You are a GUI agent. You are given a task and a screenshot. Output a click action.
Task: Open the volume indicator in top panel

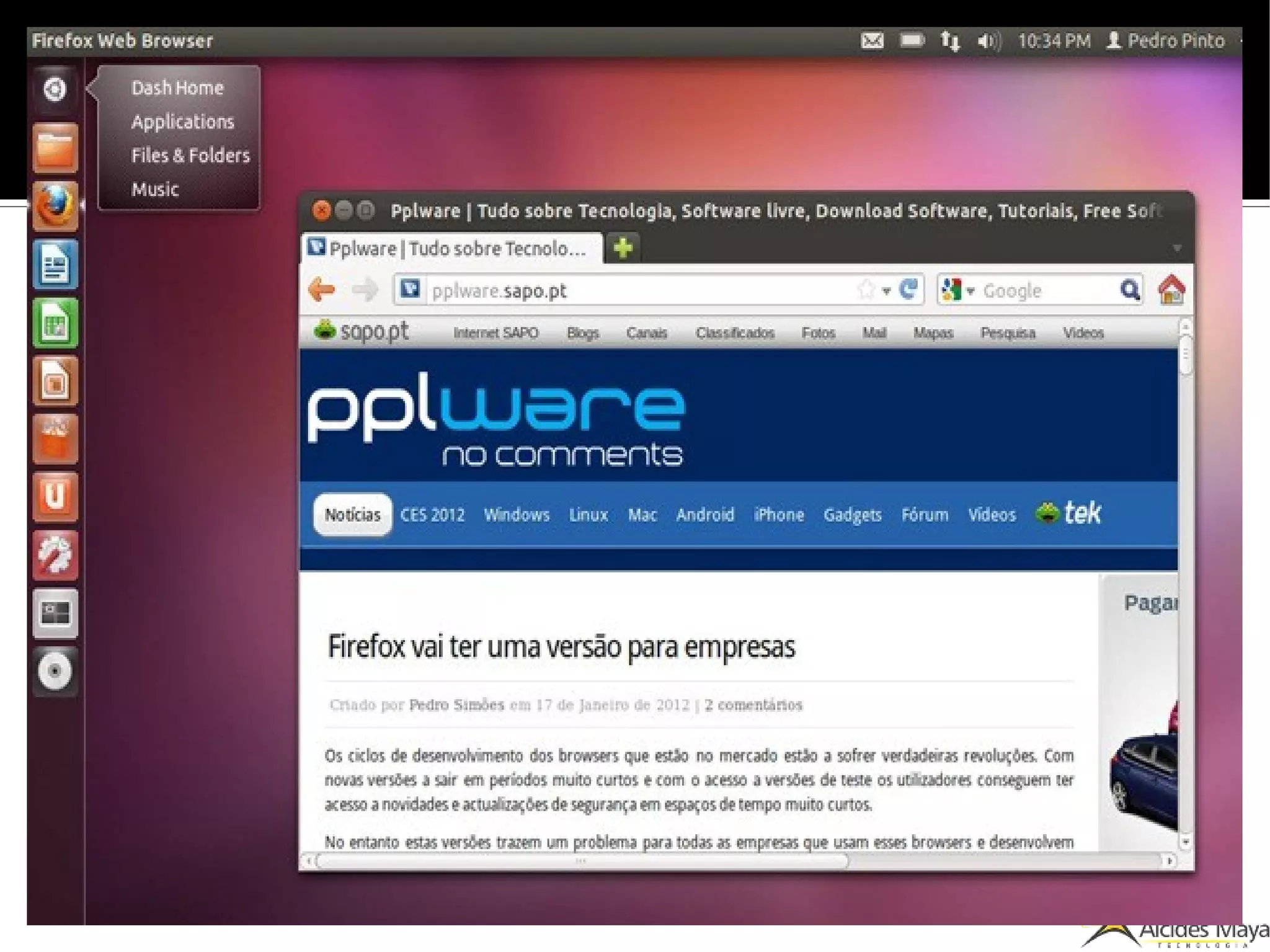(x=988, y=41)
